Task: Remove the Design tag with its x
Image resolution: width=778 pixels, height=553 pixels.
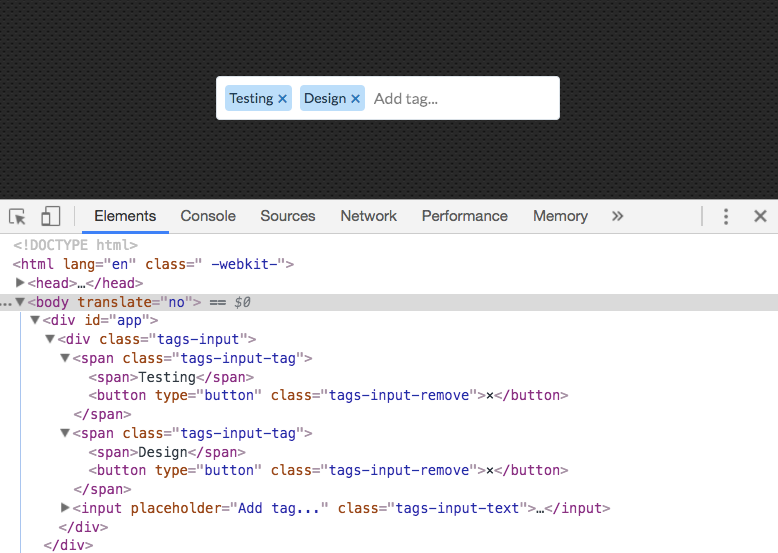Action: pos(355,99)
